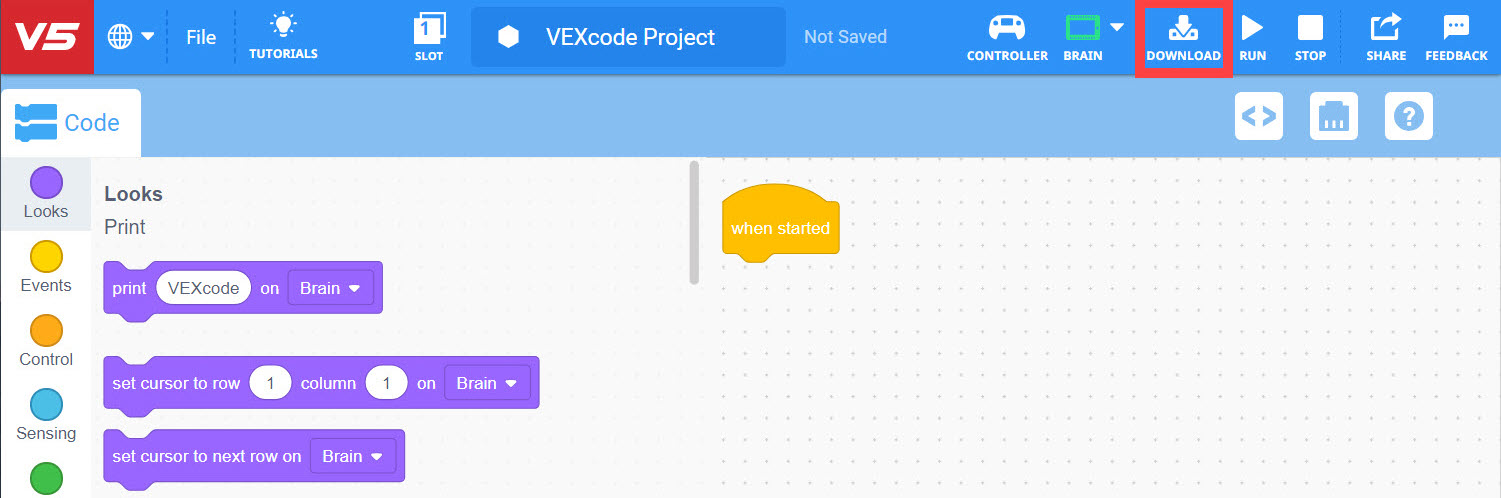
Task: Click the VEXcode Project name field
Action: tap(628, 37)
